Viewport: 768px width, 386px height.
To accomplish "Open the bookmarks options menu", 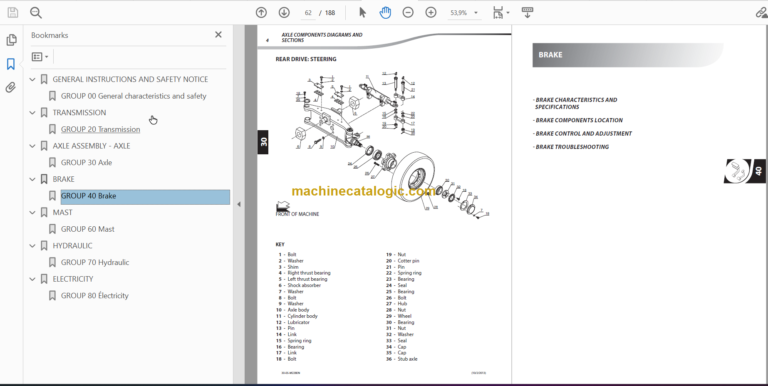I will click(40, 57).
